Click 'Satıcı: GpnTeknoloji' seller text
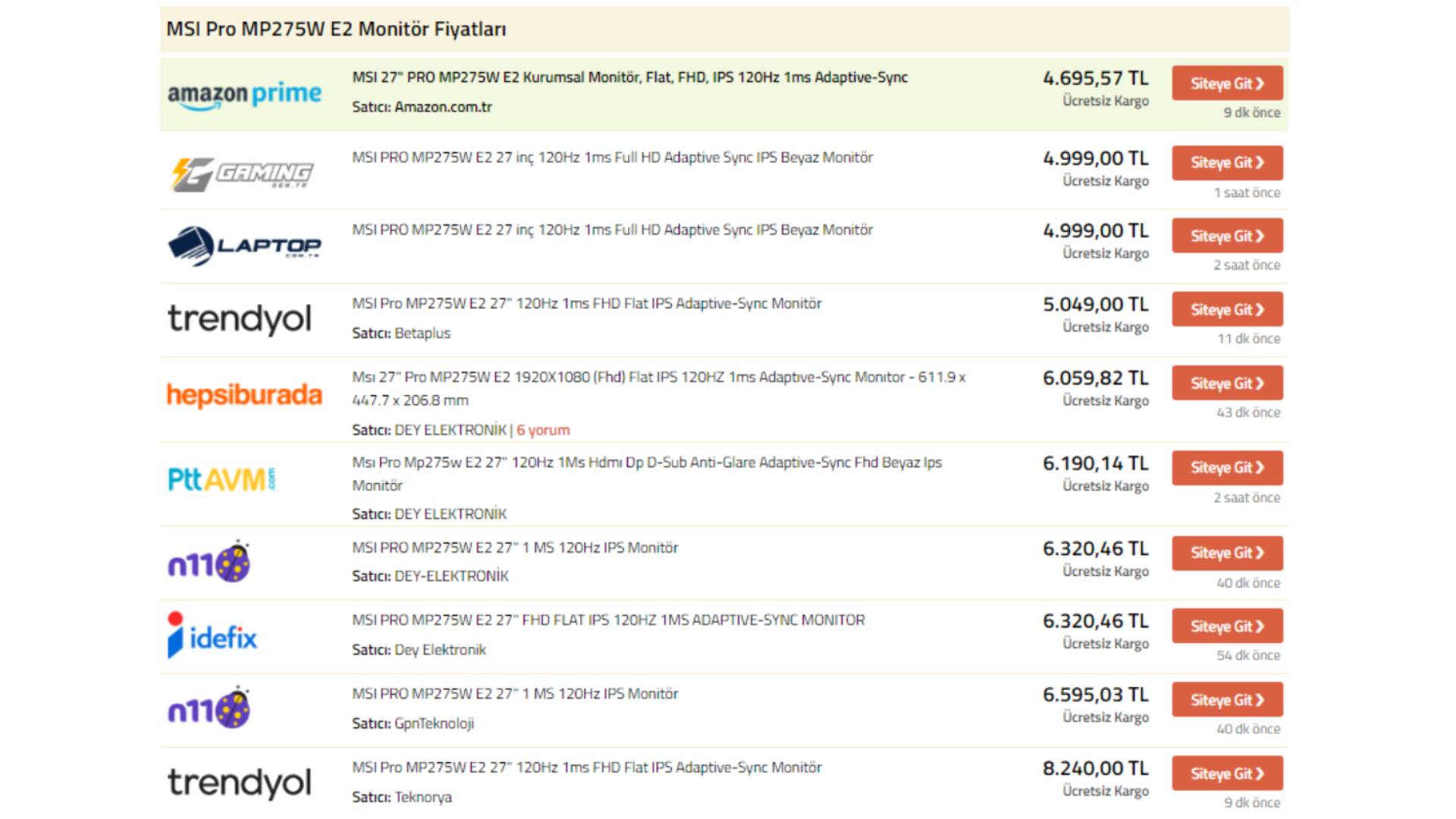 [x=413, y=723]
